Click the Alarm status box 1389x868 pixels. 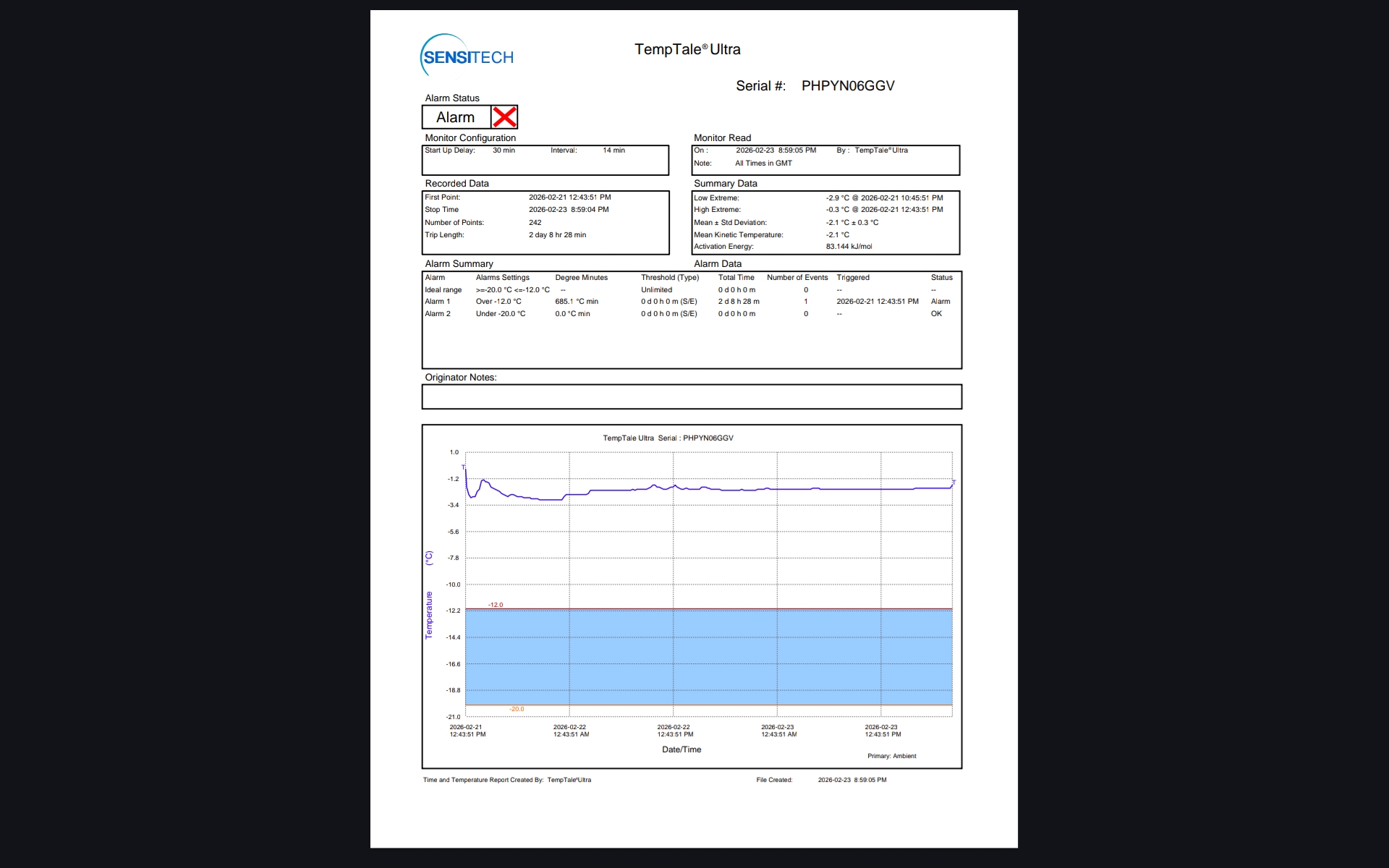click(x=456, y=117)
